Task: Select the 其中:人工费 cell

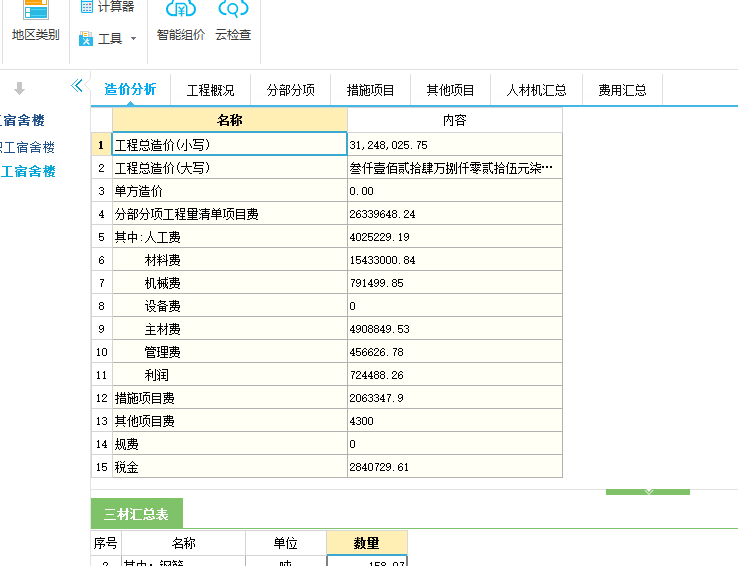Action: click(x=230, y=237)
